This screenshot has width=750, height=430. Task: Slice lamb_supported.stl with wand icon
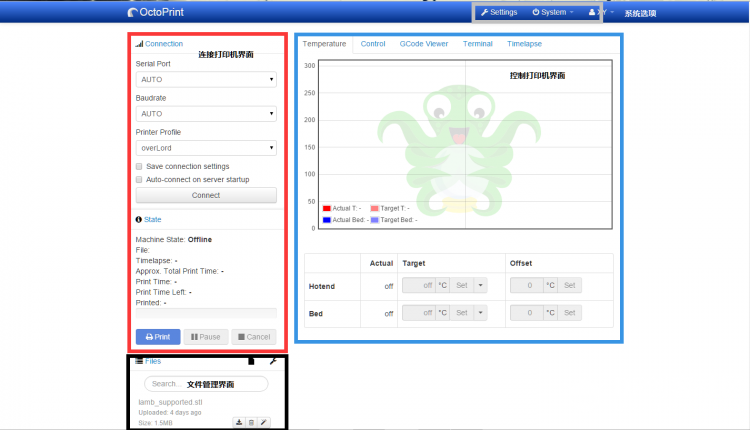point(264,422)
